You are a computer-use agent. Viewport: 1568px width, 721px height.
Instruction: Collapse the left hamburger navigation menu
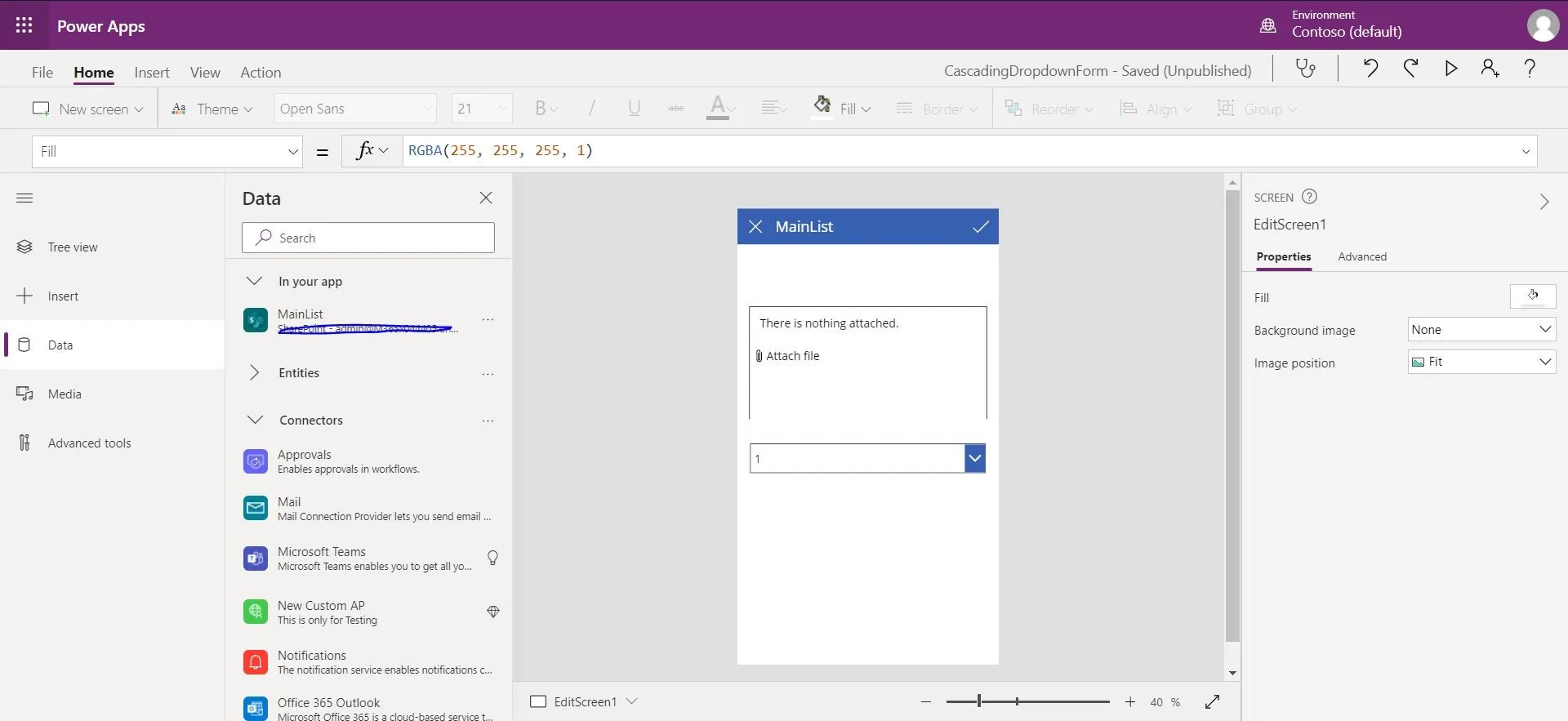point(24,198)
